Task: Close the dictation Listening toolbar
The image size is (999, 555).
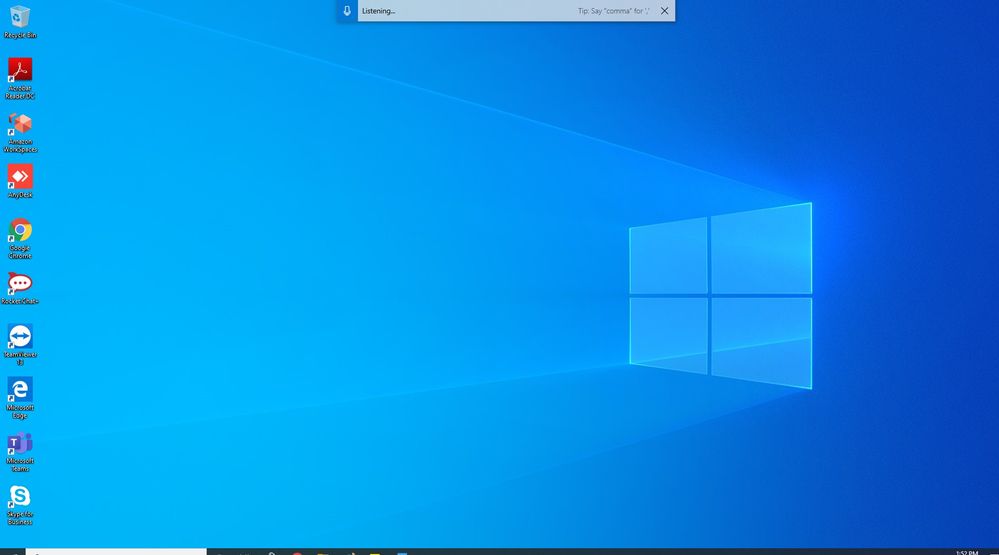Action: [x=665, y=11]
